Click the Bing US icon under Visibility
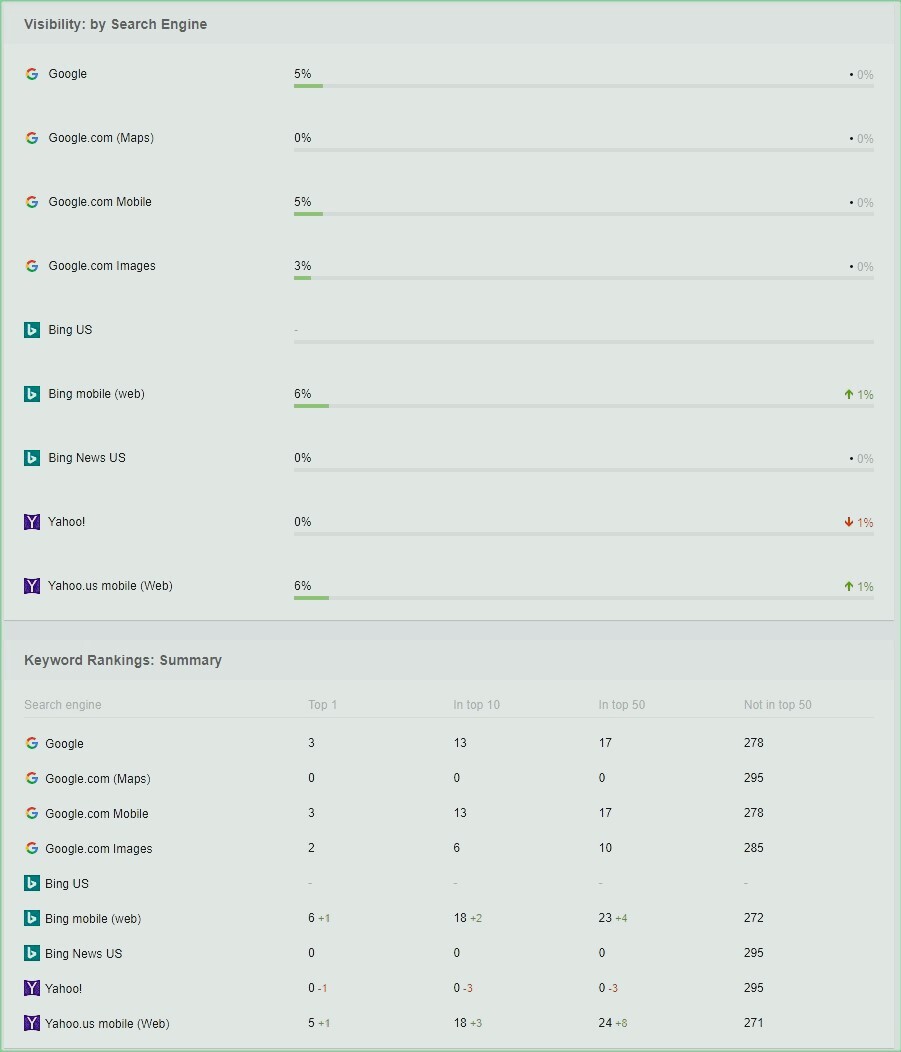 coord(32,330)
